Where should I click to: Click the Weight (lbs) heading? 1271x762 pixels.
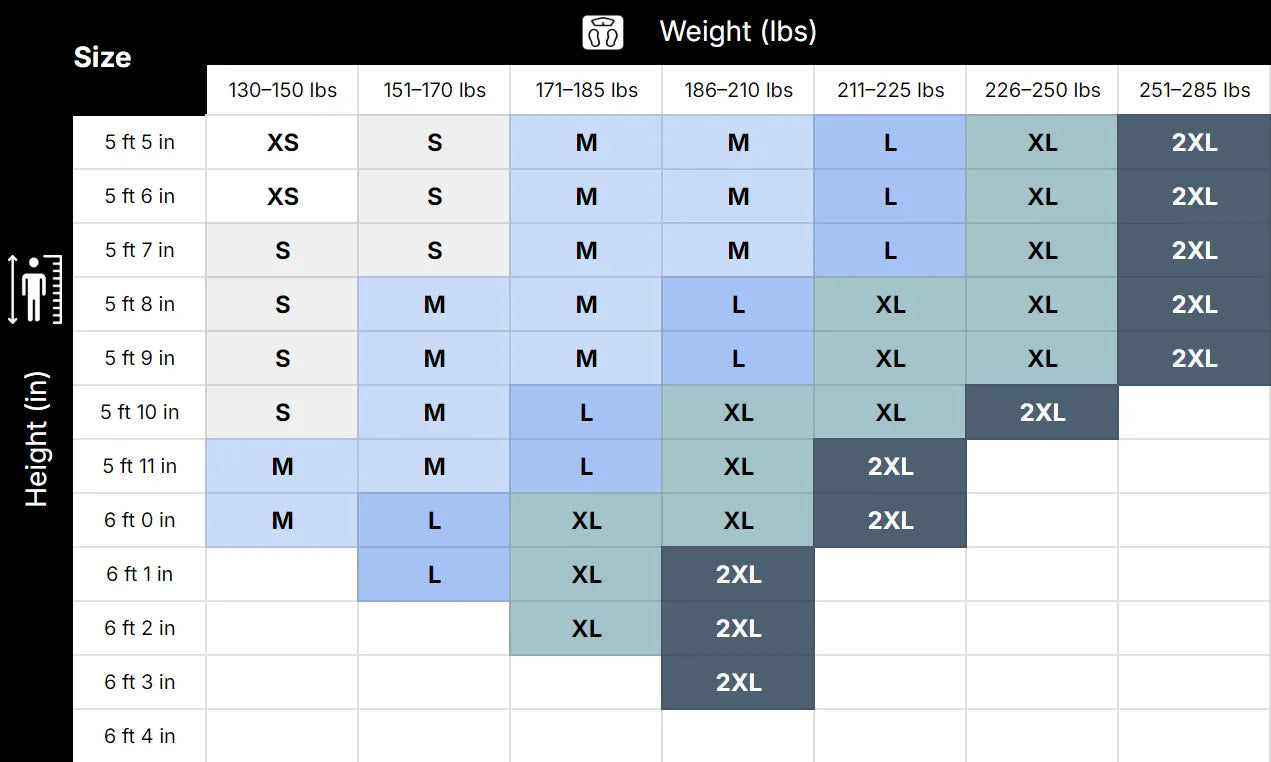coord(738,32)
